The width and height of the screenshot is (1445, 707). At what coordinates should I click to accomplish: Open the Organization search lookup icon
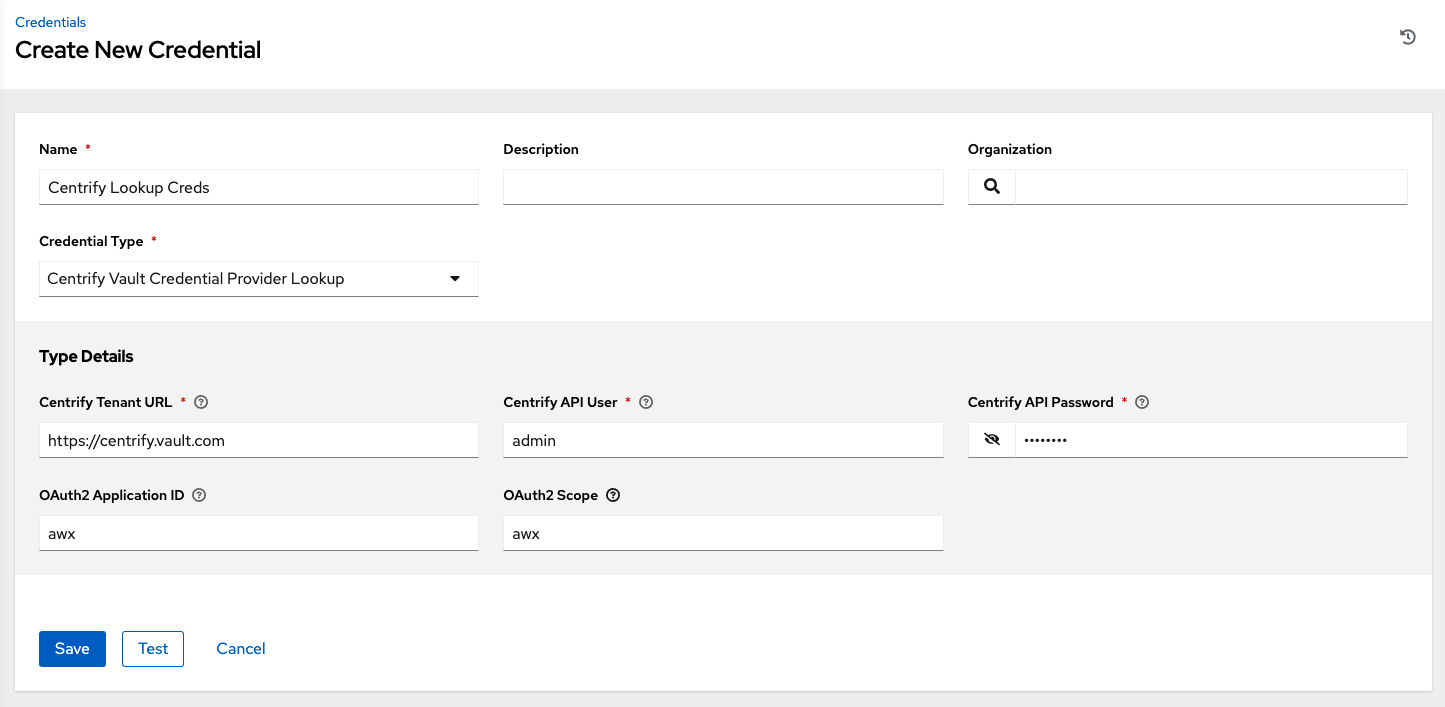(x=991, y=186)
